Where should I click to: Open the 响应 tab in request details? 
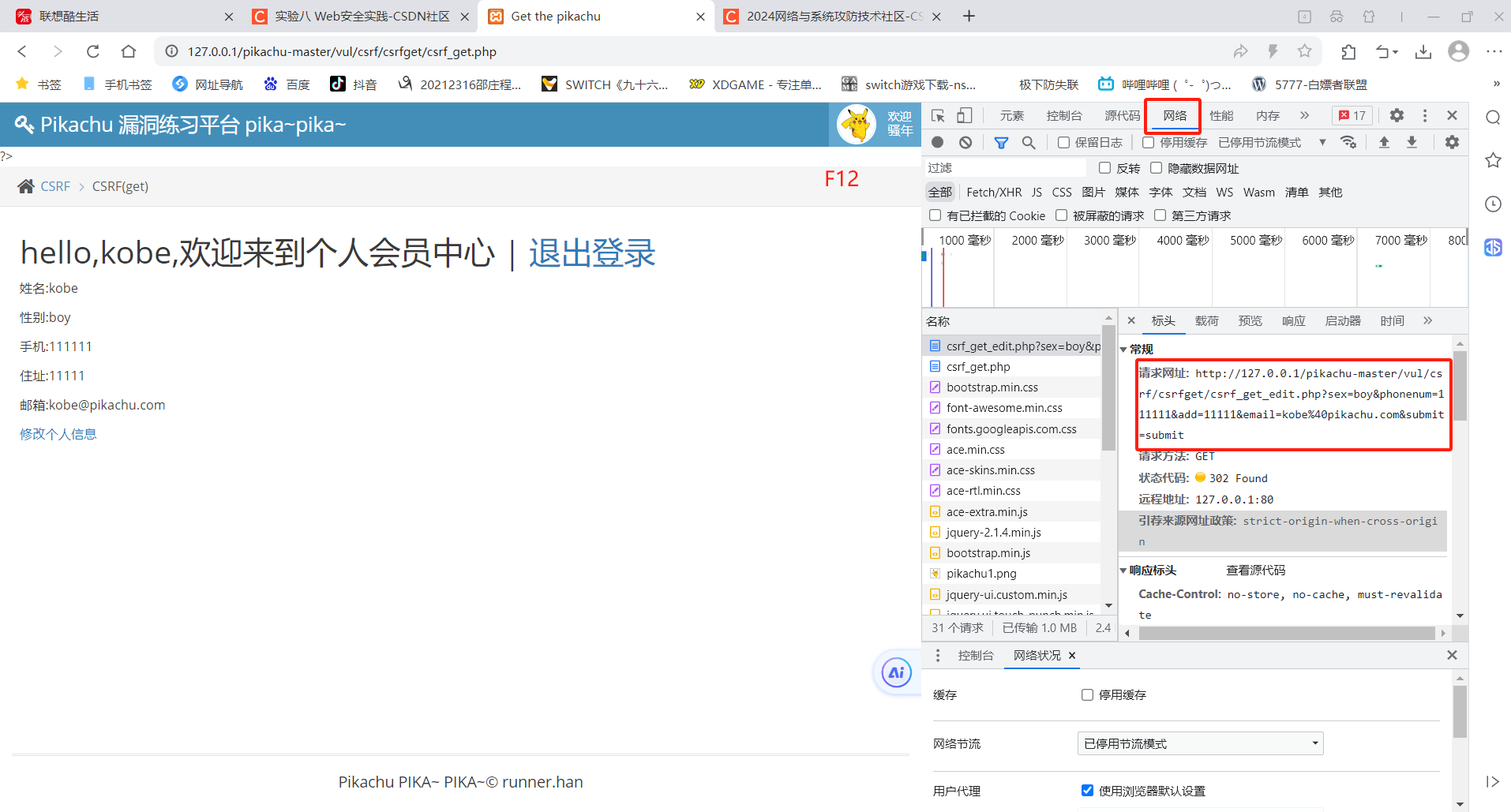1293,321
